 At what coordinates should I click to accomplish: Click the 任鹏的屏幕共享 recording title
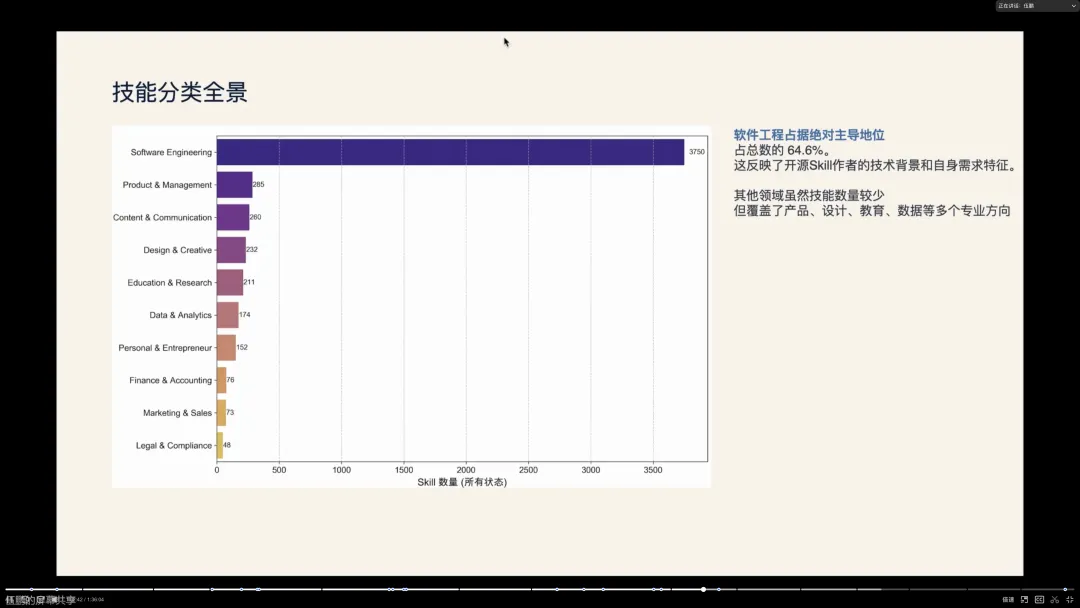pos(40,599)
